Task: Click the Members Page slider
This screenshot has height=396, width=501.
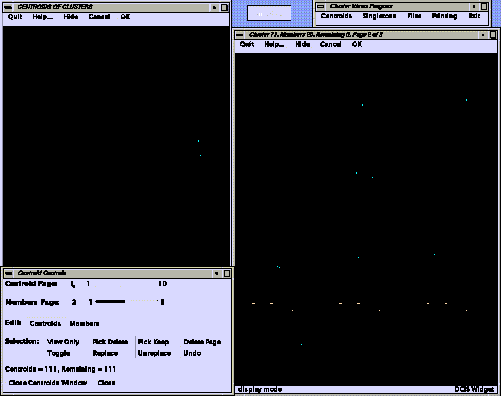Action: [127, 302]
